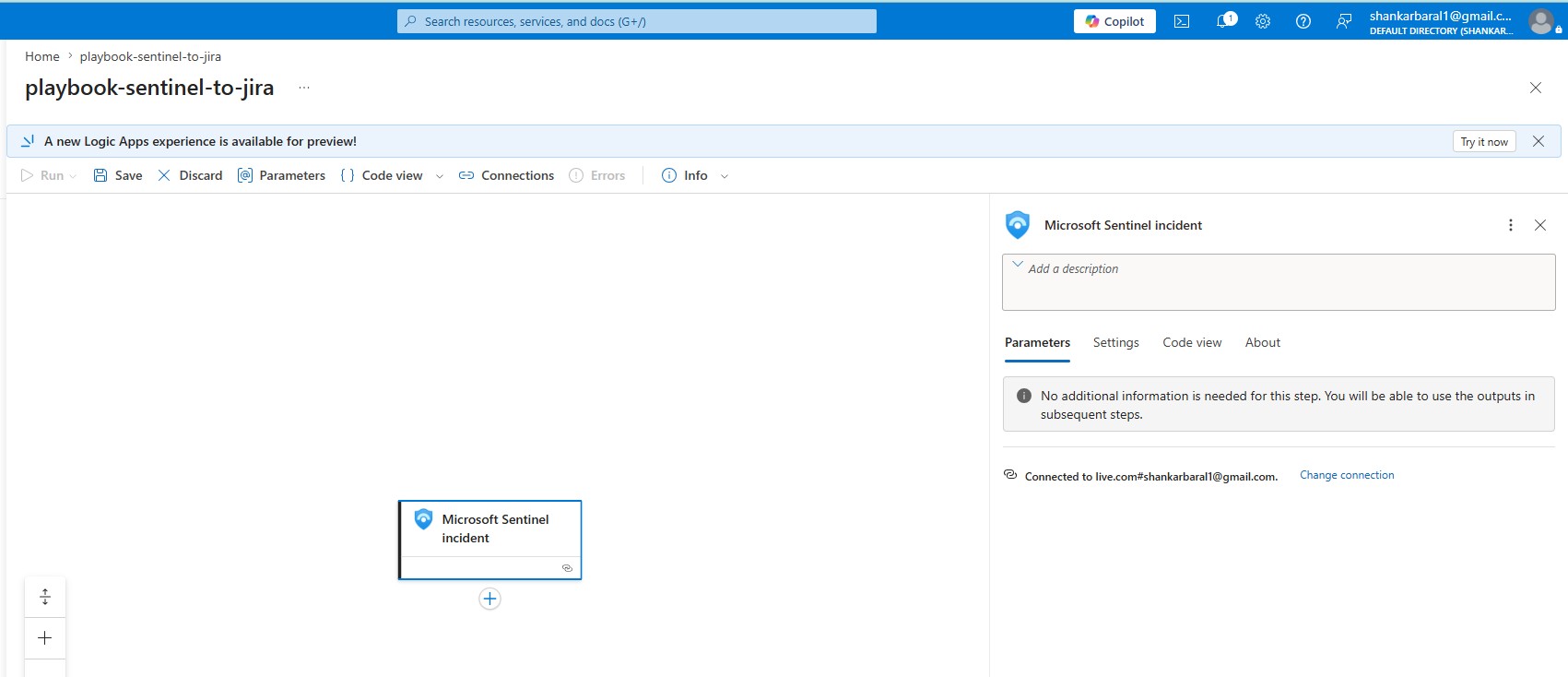Open the panel Code view tab

(x=1192, y=342)
